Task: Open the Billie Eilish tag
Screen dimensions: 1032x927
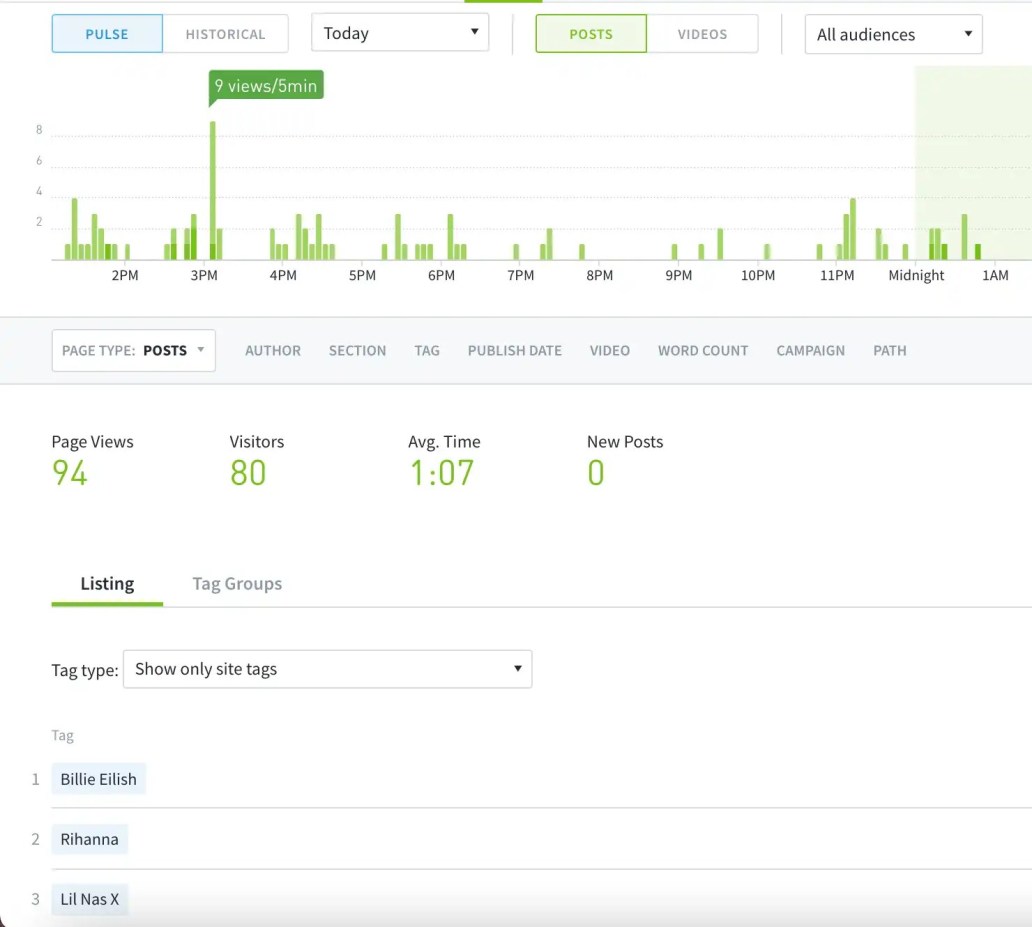Action: [x=98, y=778]
